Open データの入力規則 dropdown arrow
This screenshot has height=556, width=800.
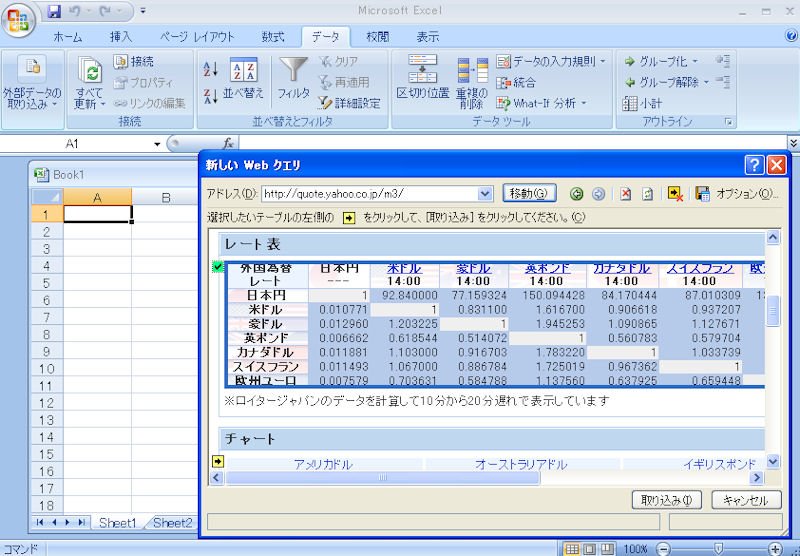603,62
